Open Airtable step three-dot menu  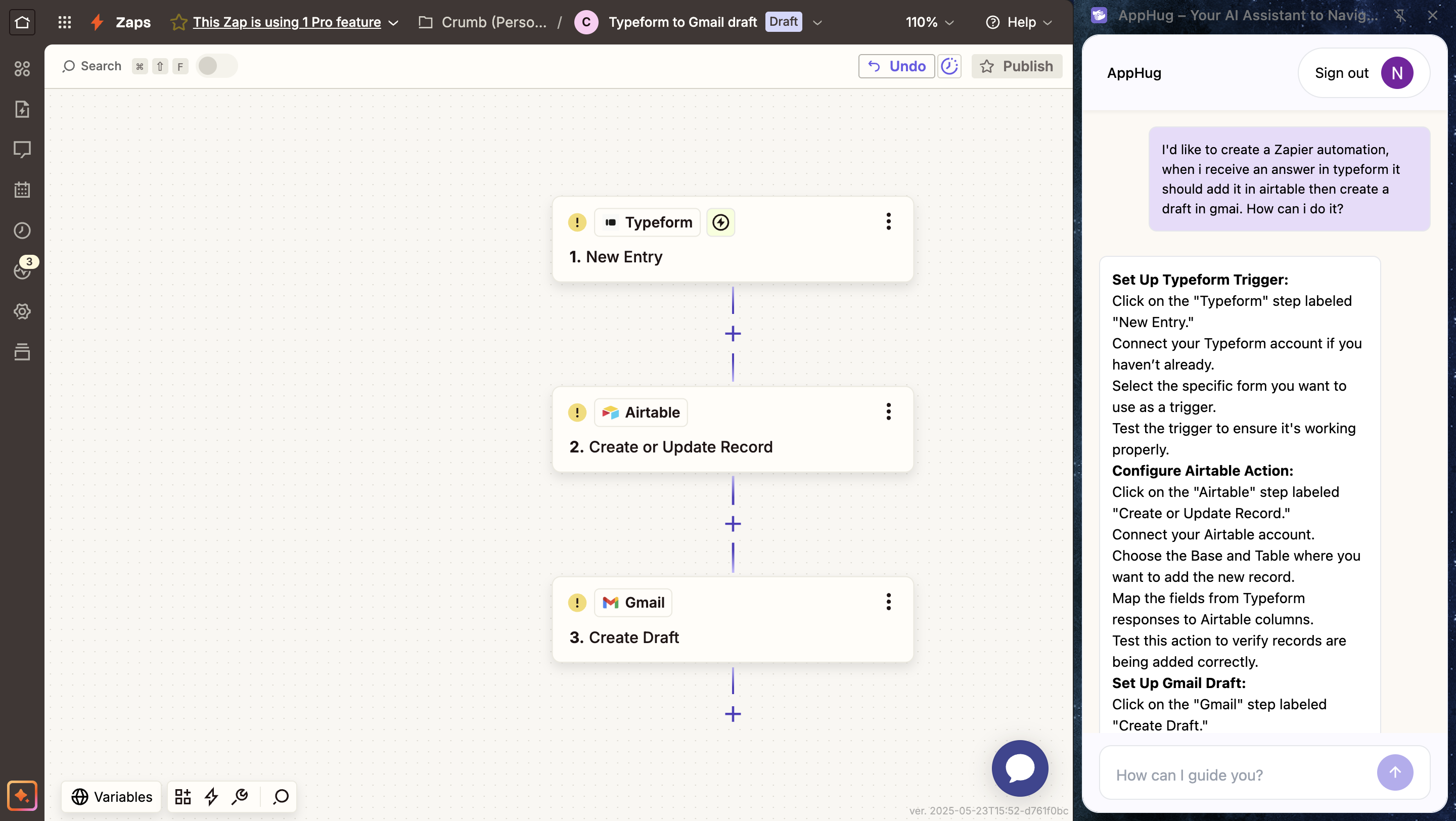point(889,412)
